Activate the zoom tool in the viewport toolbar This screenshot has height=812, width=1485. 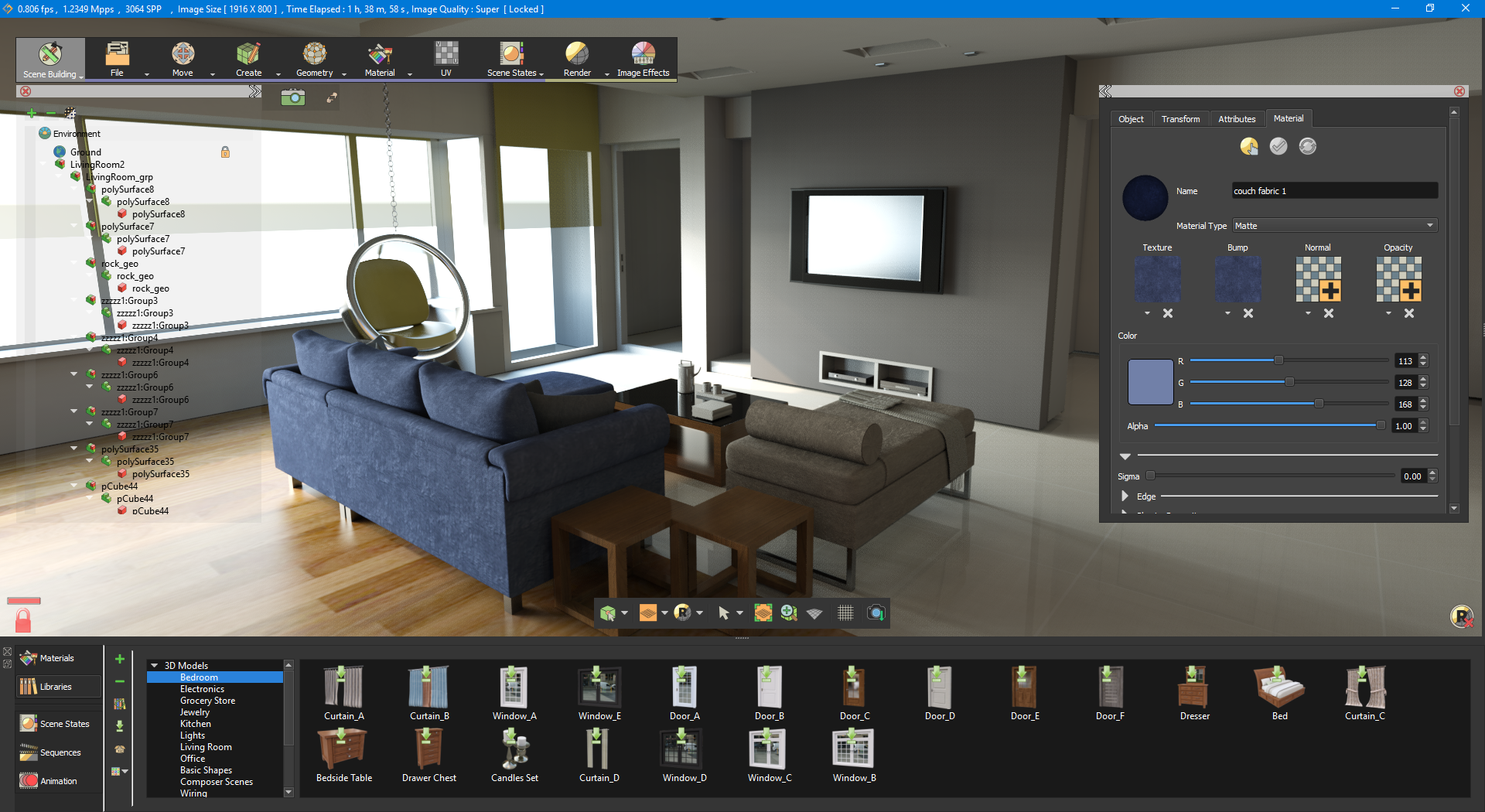tap(789, 612)
